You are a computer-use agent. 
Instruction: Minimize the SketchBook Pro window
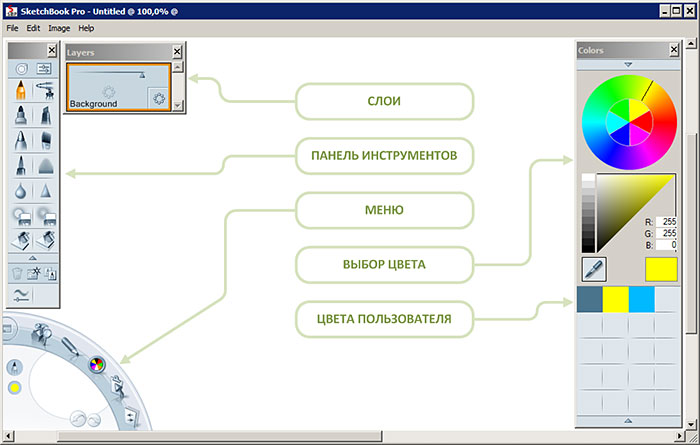pos(665,11)
